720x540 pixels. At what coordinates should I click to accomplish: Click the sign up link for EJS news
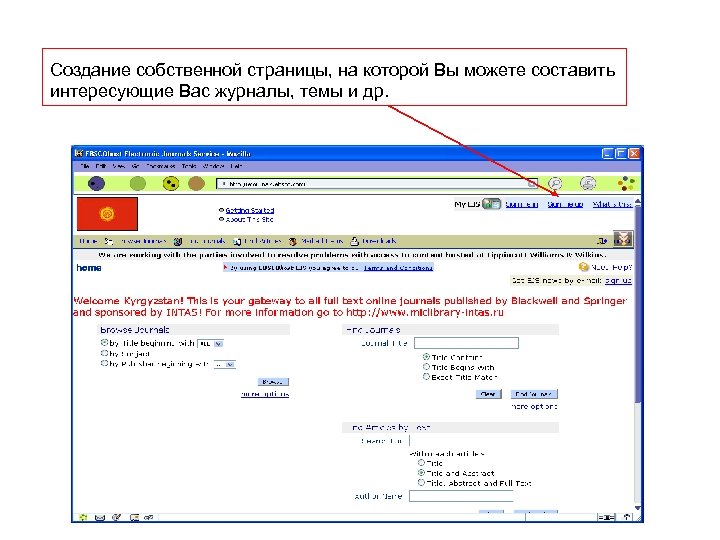(x=618, y=281)
